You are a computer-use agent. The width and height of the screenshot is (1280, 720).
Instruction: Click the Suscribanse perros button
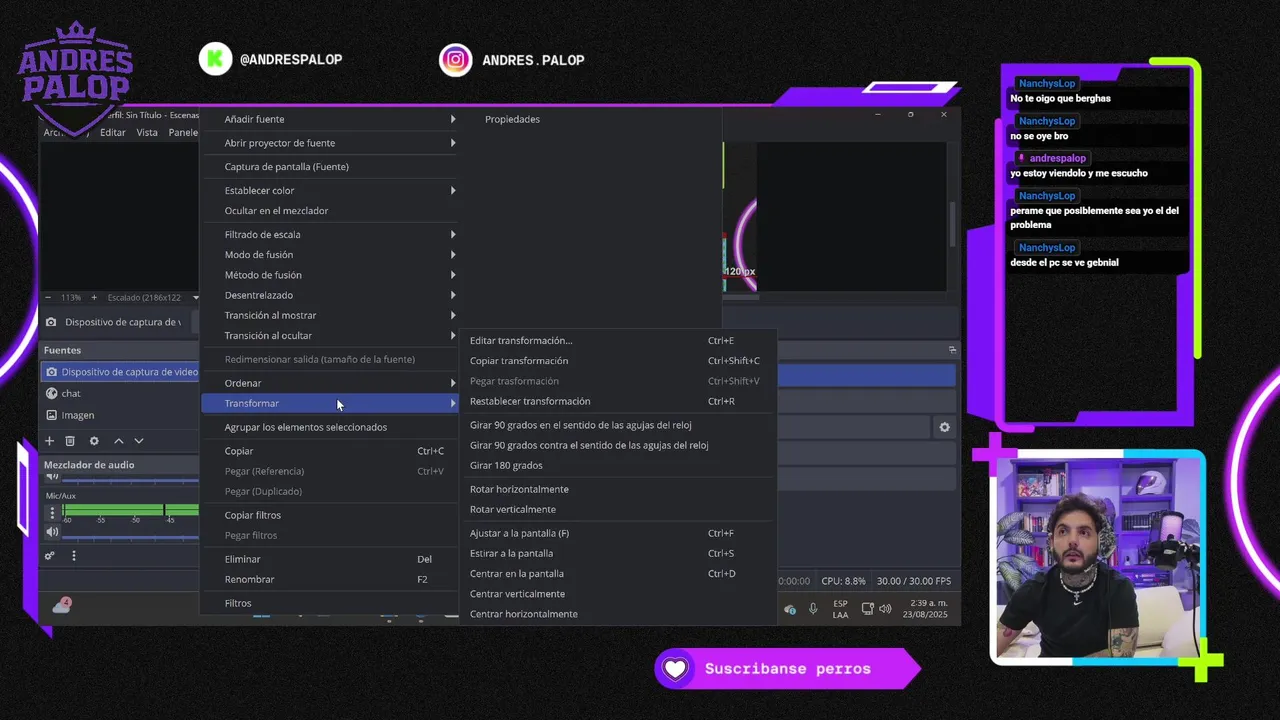(x=787, y=669)
